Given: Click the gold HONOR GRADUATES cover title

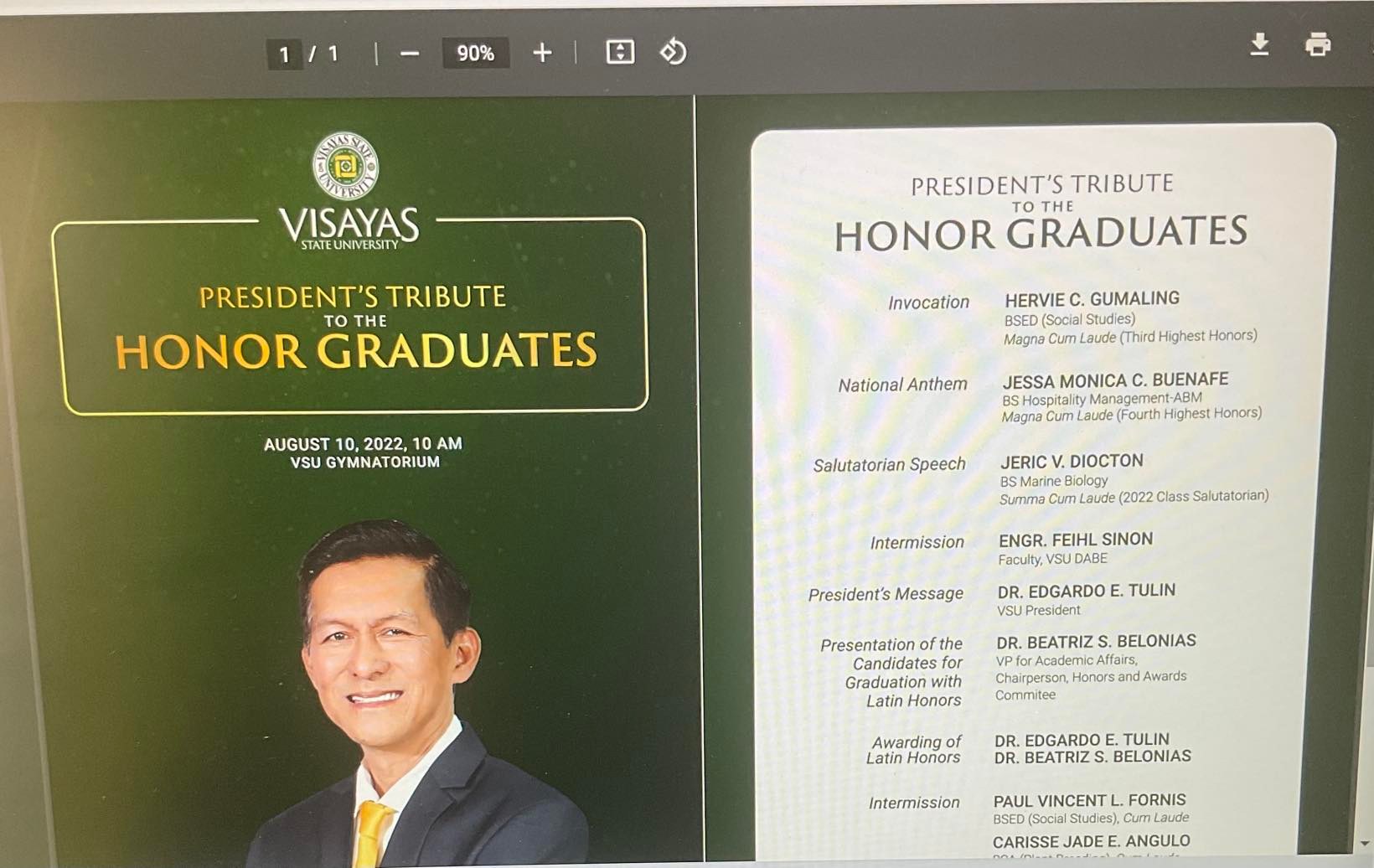Looking at the screenshot, I should 356,351.
